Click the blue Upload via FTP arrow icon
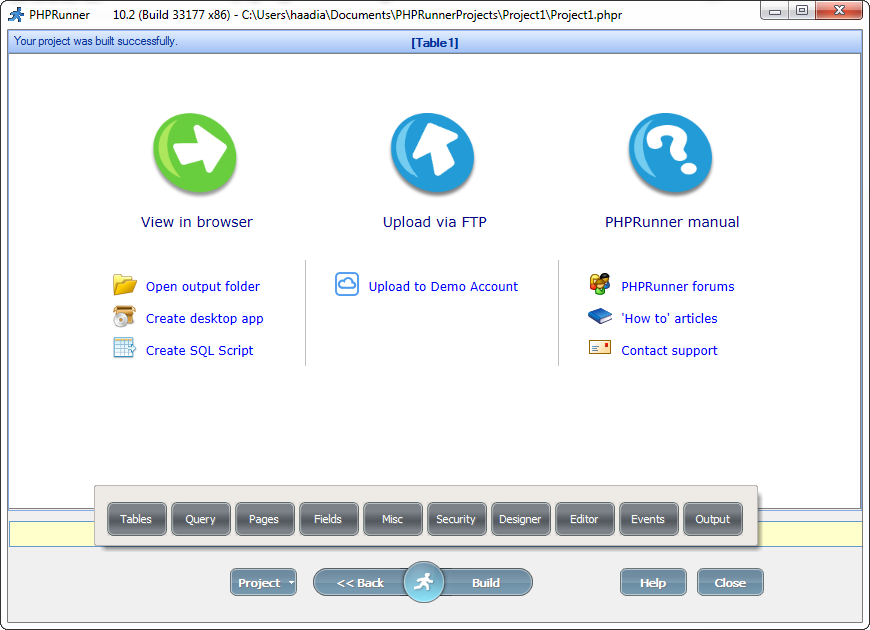Screen dimensions: 870x630 pyautogui.click(x=433, y=153)
